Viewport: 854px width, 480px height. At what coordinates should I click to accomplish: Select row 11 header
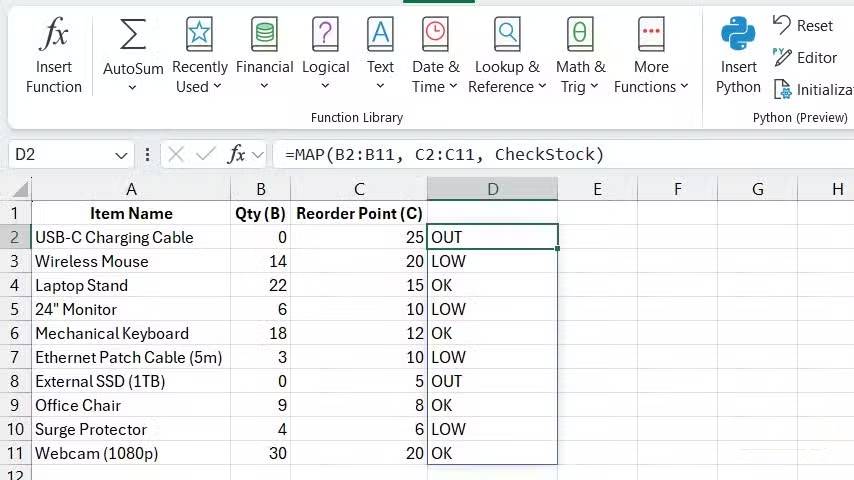click(x=15, y=453)
